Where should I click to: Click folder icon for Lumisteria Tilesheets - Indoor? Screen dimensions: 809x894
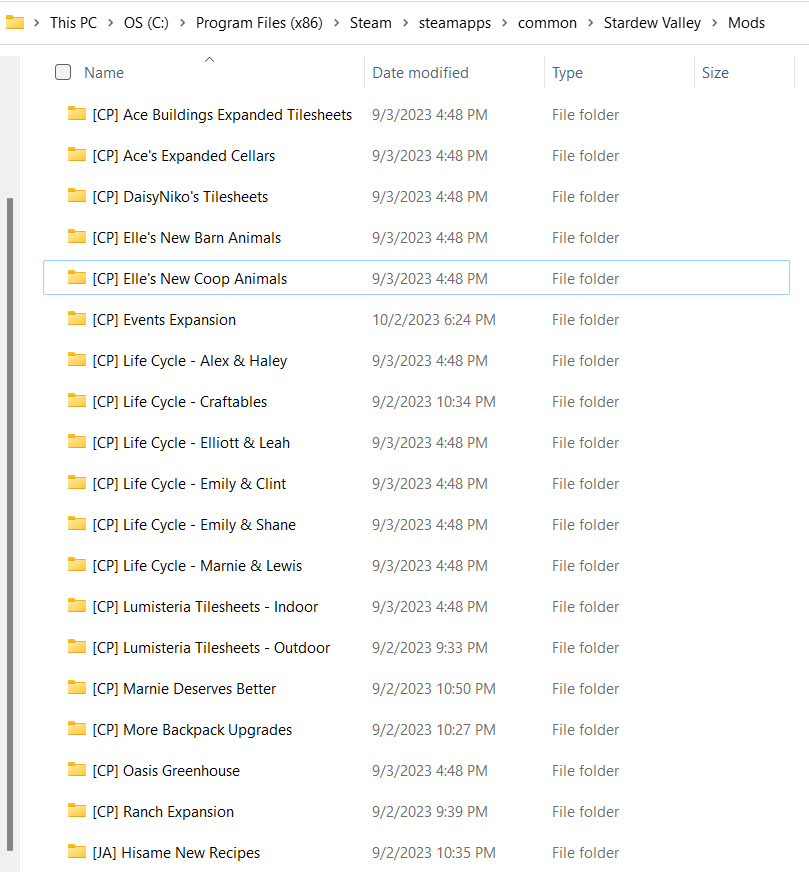tap(77, 606)
